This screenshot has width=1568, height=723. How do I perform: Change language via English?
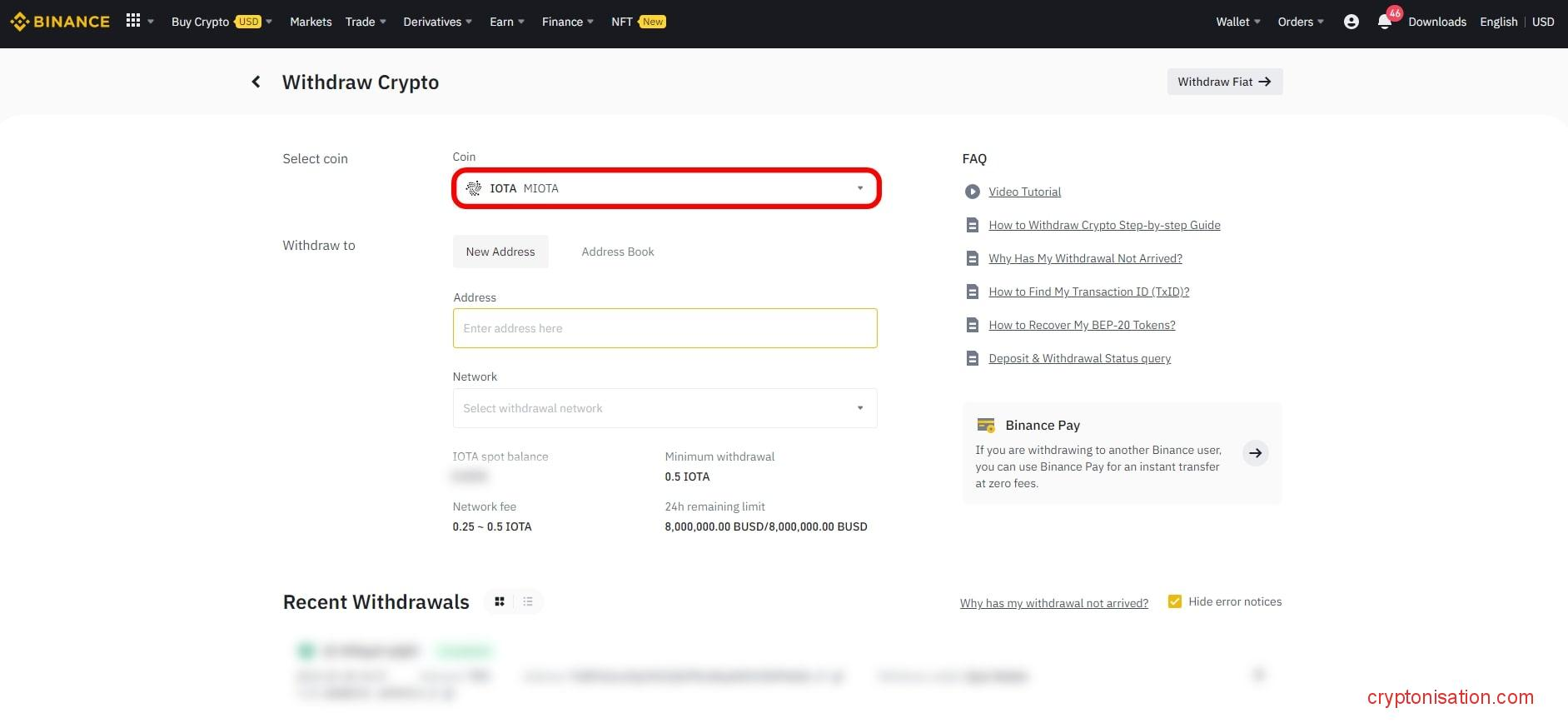(1499, 22)
